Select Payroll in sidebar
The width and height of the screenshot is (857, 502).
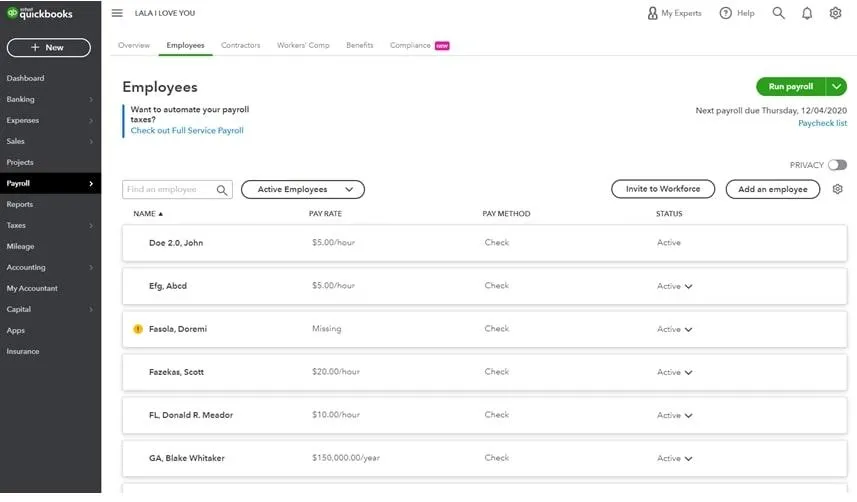coord(50,183)
